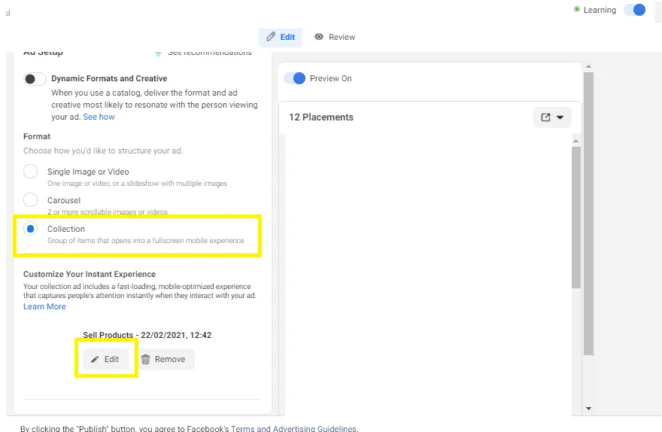Expand the preview share dropdown arrow
This screenshot has height=432, width=662.
tap(560, 117)
